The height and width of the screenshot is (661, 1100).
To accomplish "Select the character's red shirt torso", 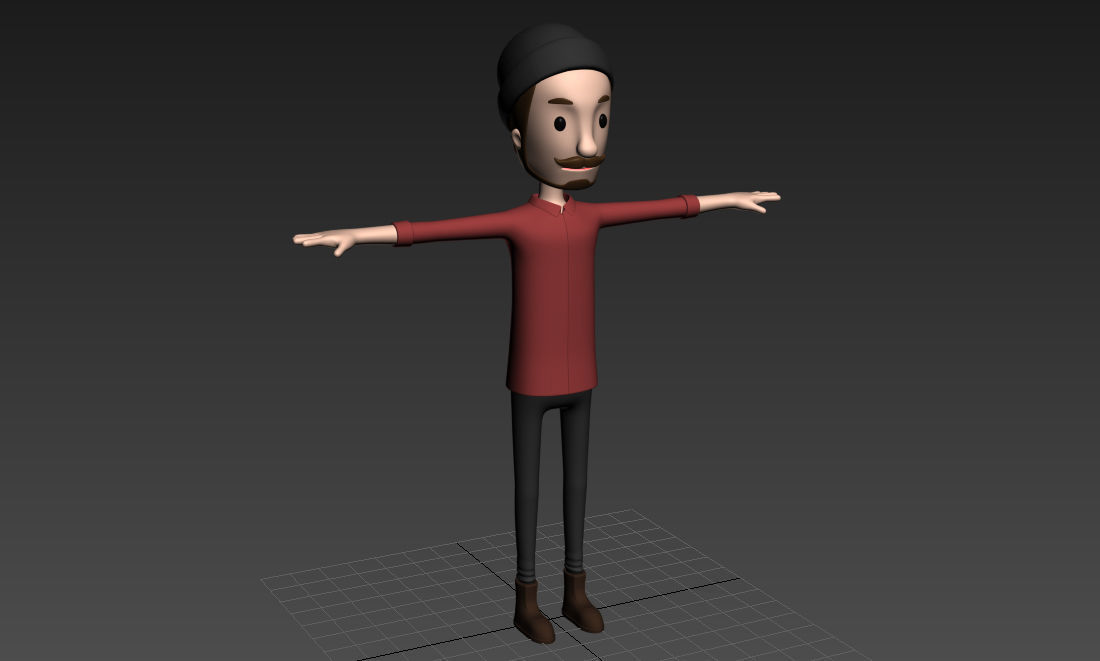I will [x=553, y=302].
